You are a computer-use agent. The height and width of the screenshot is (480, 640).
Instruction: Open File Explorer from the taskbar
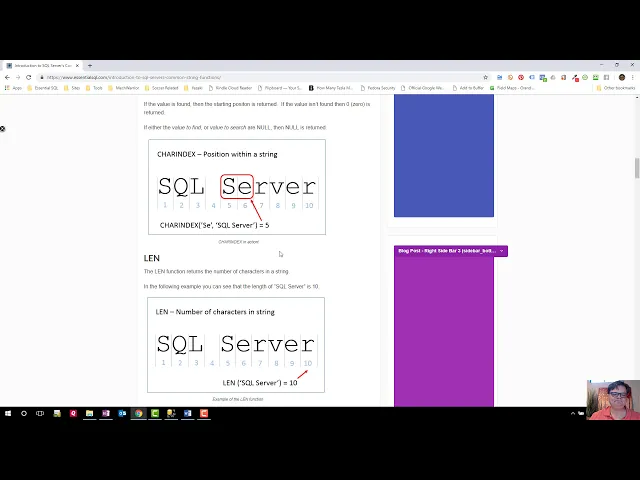coord(89,413)
